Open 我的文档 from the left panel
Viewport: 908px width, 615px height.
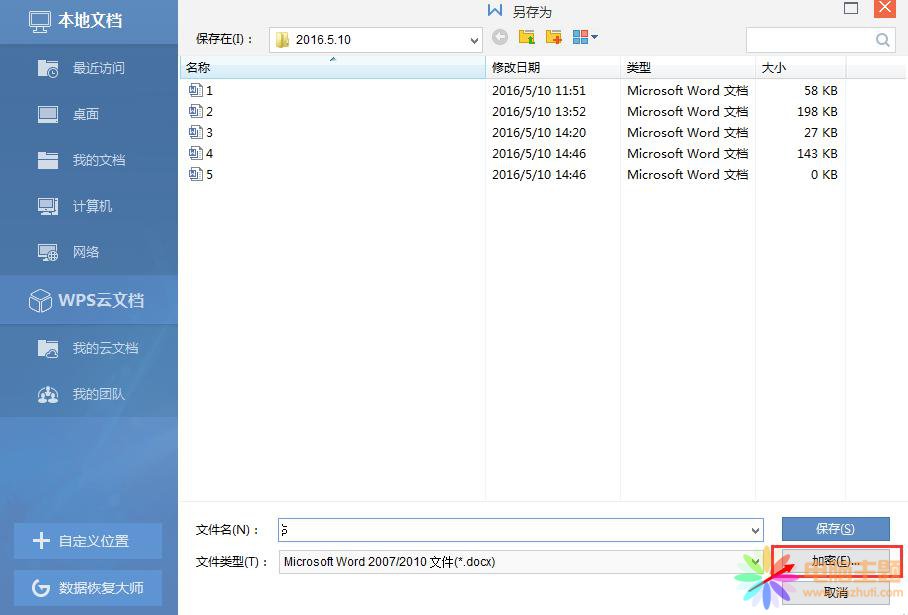coord(88,160)
